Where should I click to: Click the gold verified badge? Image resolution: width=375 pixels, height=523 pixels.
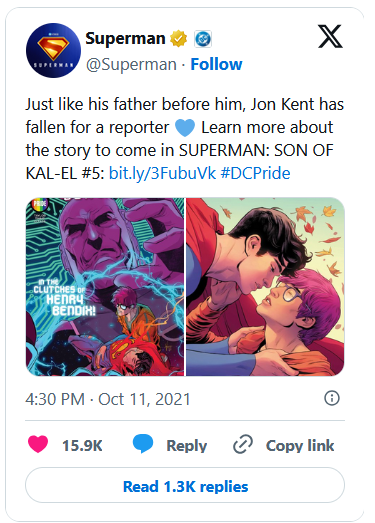click(x=178, y=39)
